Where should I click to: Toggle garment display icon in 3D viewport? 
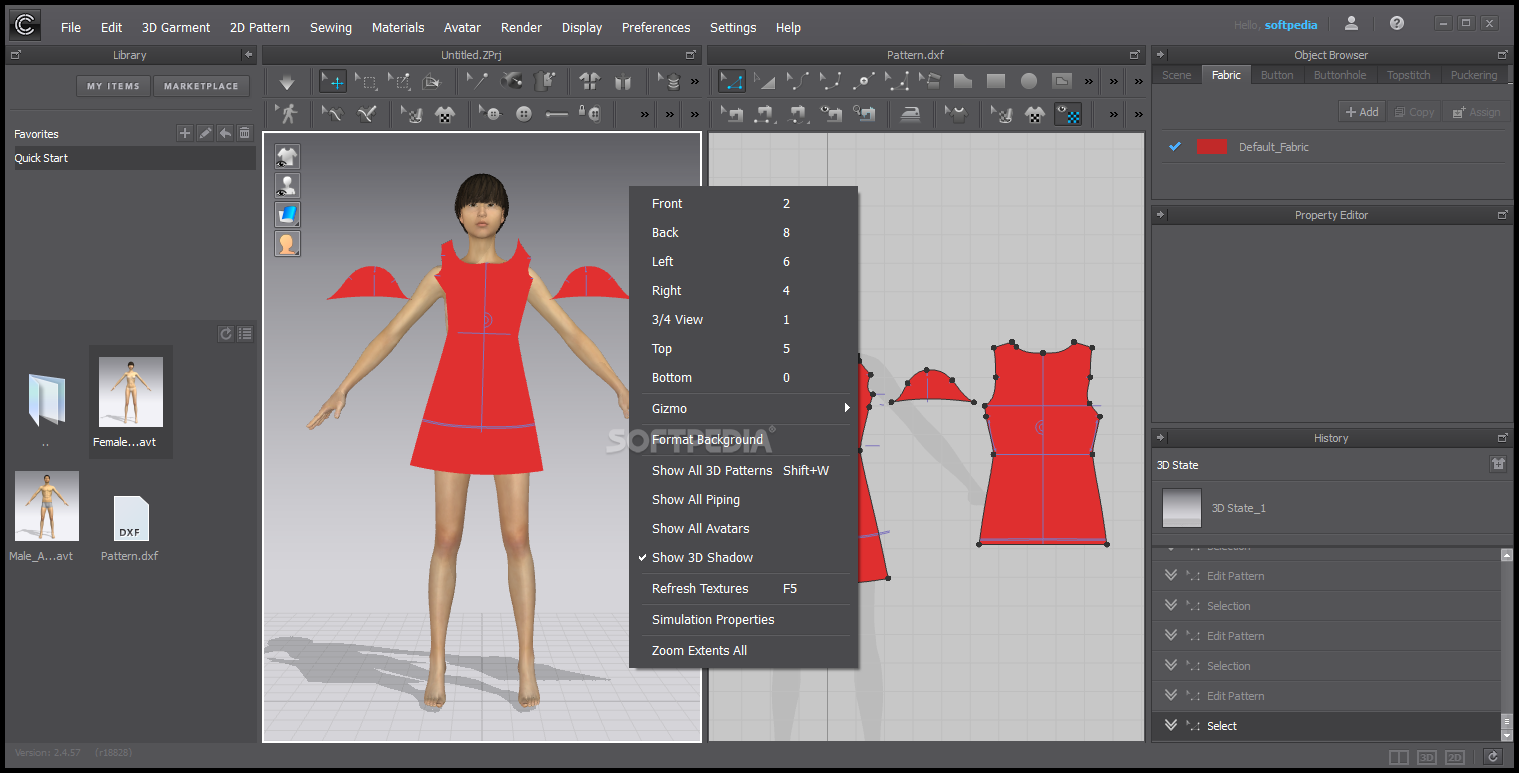(x=287, y=156)
